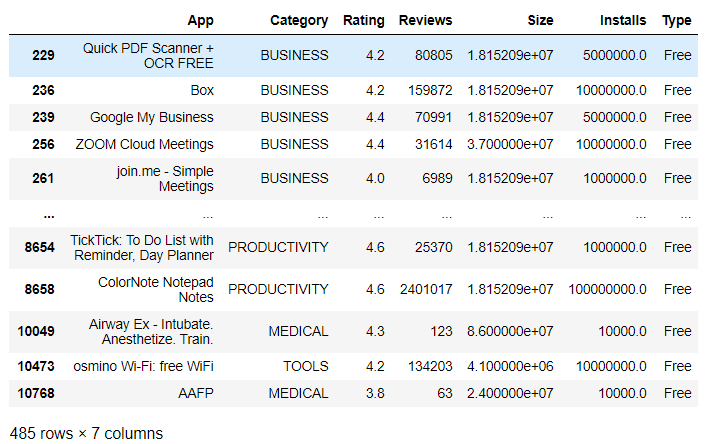This screenshot has height=444, width=723.
Task: Select the Airway Ex app cell
Action: [151, 332]
